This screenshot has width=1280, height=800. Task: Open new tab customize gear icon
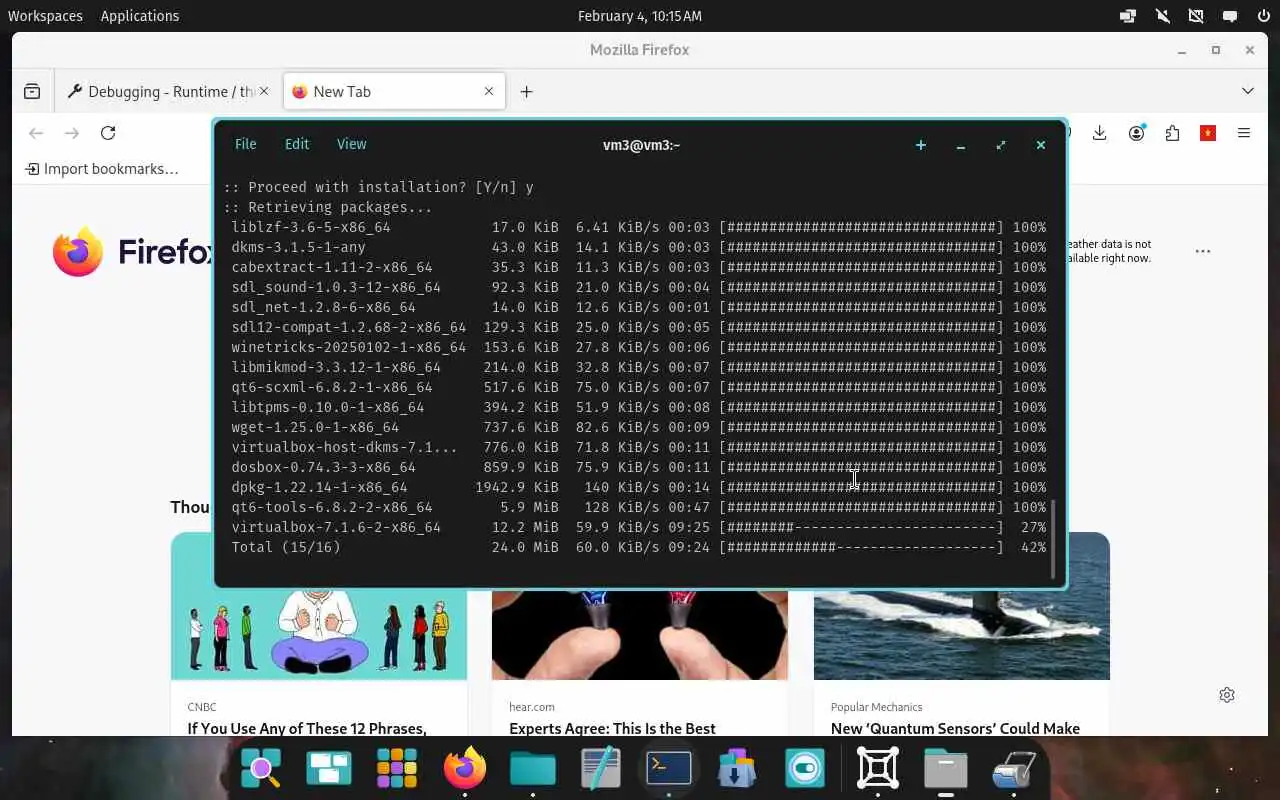click(1227, 695)
